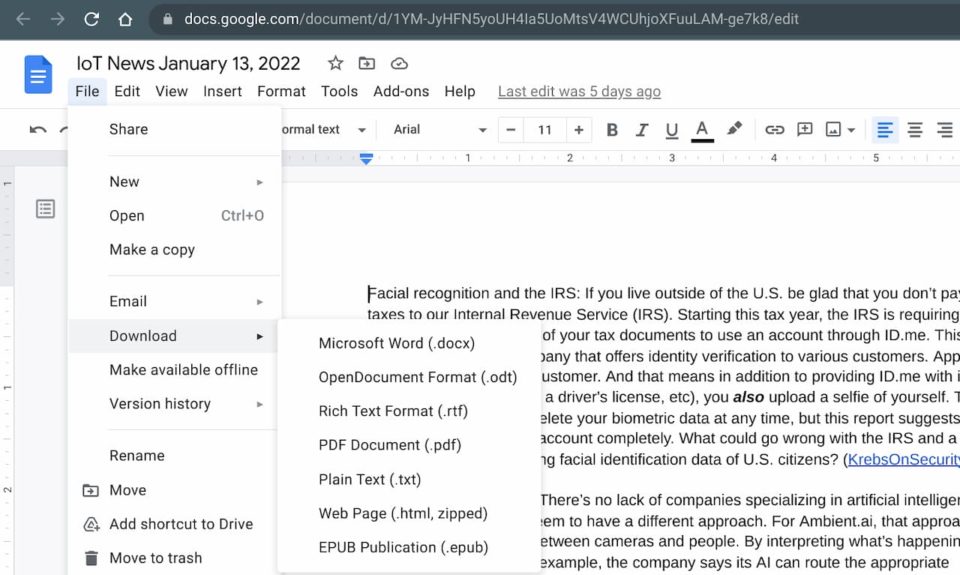
Task: Click the trash icon beside Move to trash
Action: pyautogui.click(x=91, y=558)
